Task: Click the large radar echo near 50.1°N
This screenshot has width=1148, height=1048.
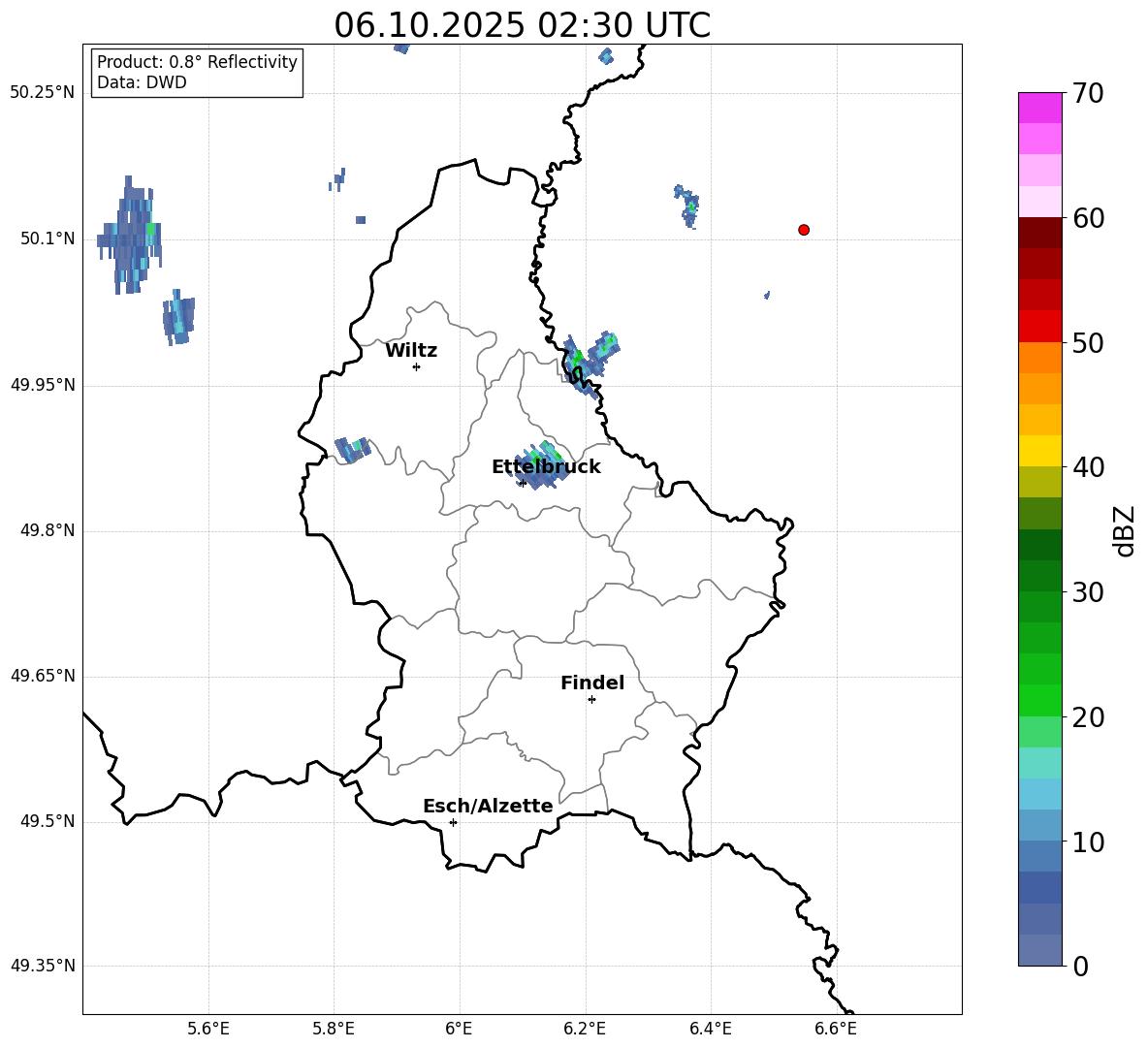Action: coord(131,236)
